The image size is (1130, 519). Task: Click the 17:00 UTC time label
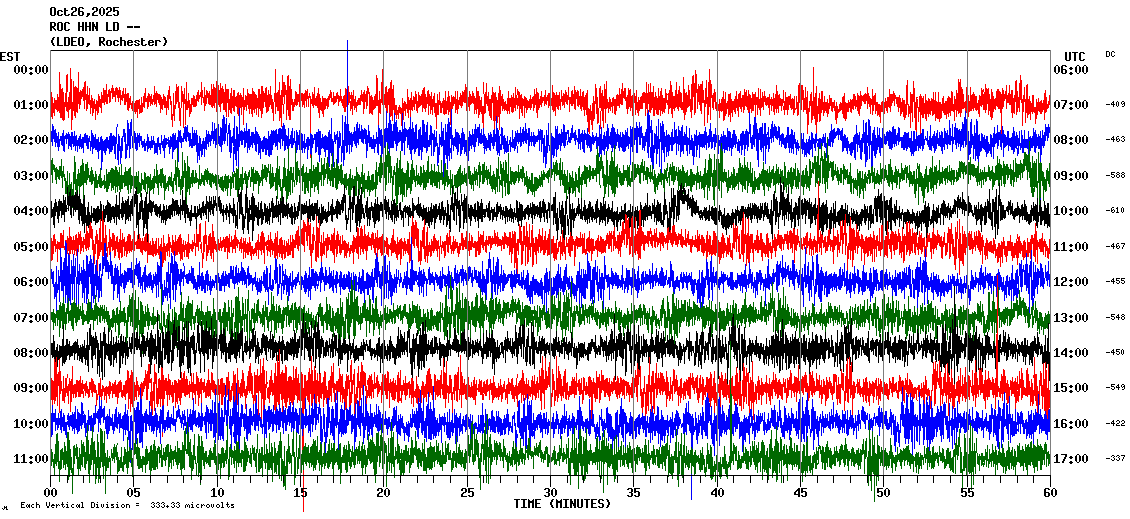[x=1070, y=459]
